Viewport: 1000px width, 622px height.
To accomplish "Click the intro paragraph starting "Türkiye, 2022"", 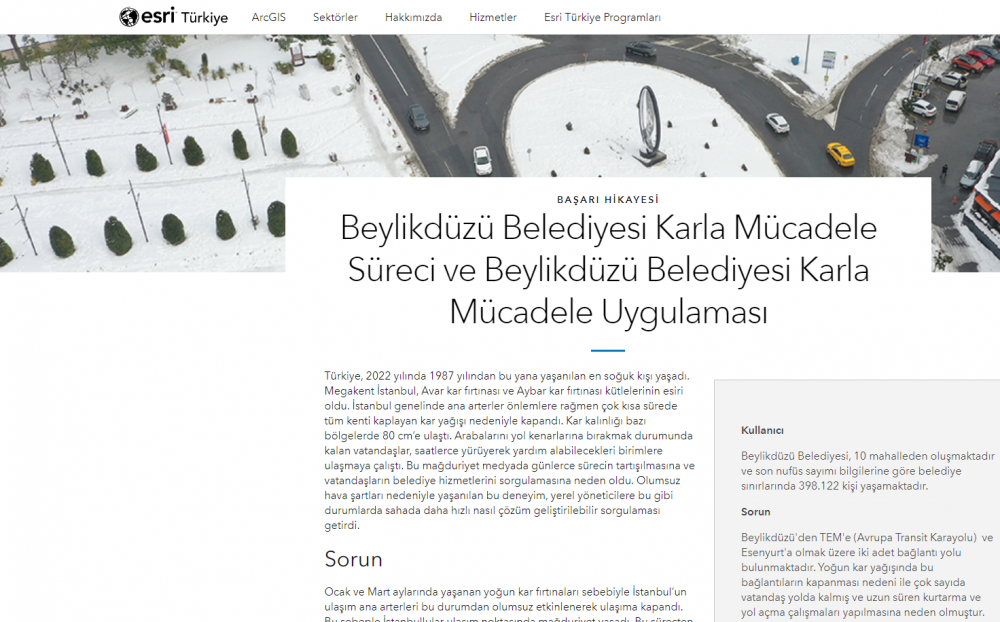I will 509,450.
